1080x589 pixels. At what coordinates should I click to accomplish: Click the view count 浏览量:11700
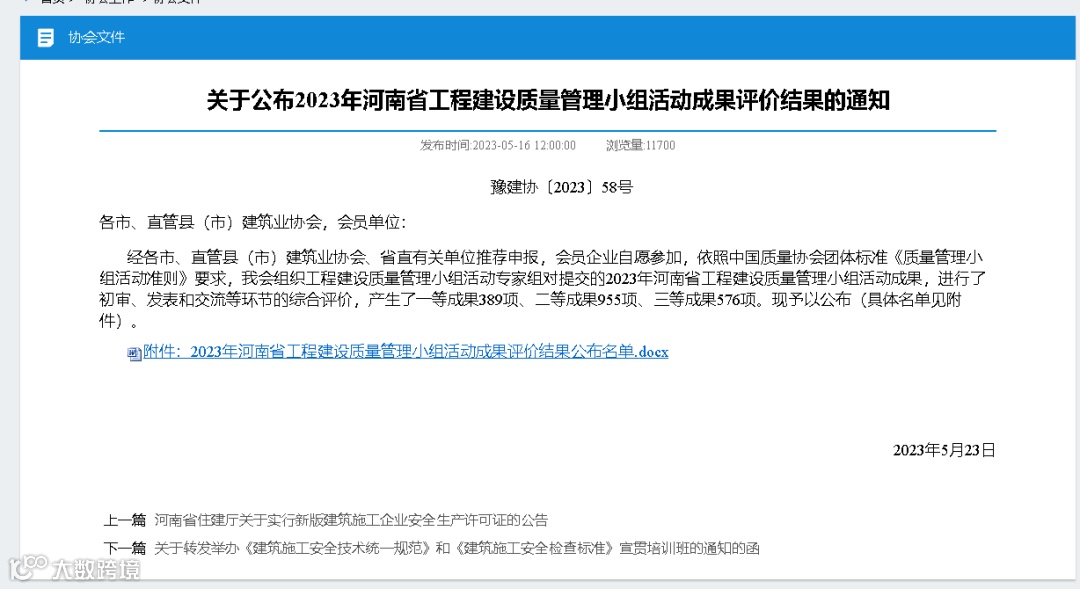click(x=641, y=145)
